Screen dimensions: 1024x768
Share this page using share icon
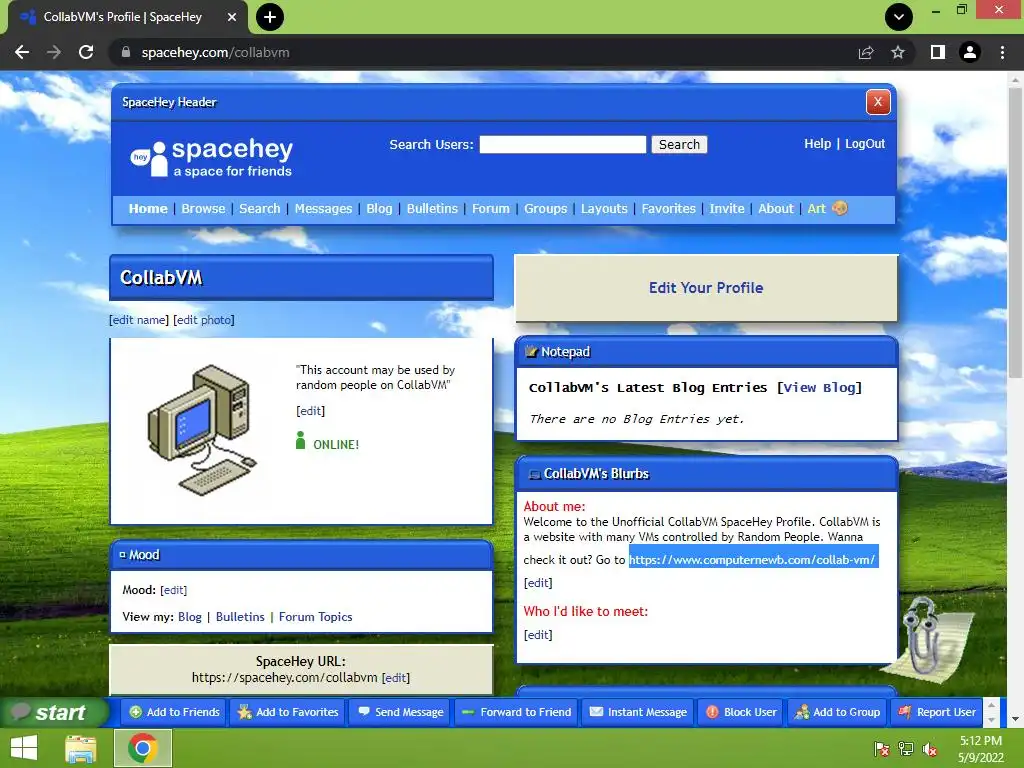click(866, 52)
